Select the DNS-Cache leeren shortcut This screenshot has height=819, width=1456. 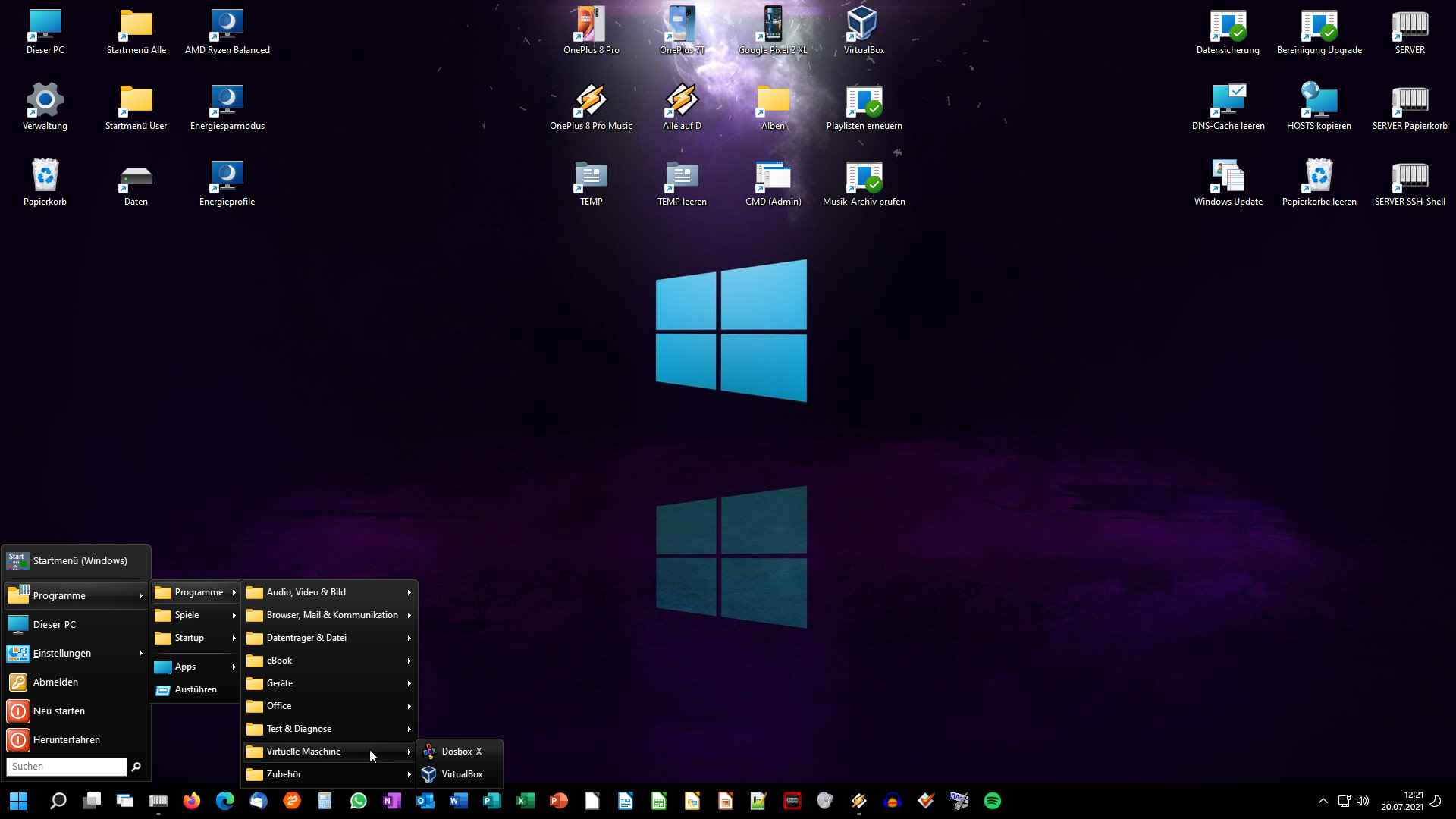1228,108
